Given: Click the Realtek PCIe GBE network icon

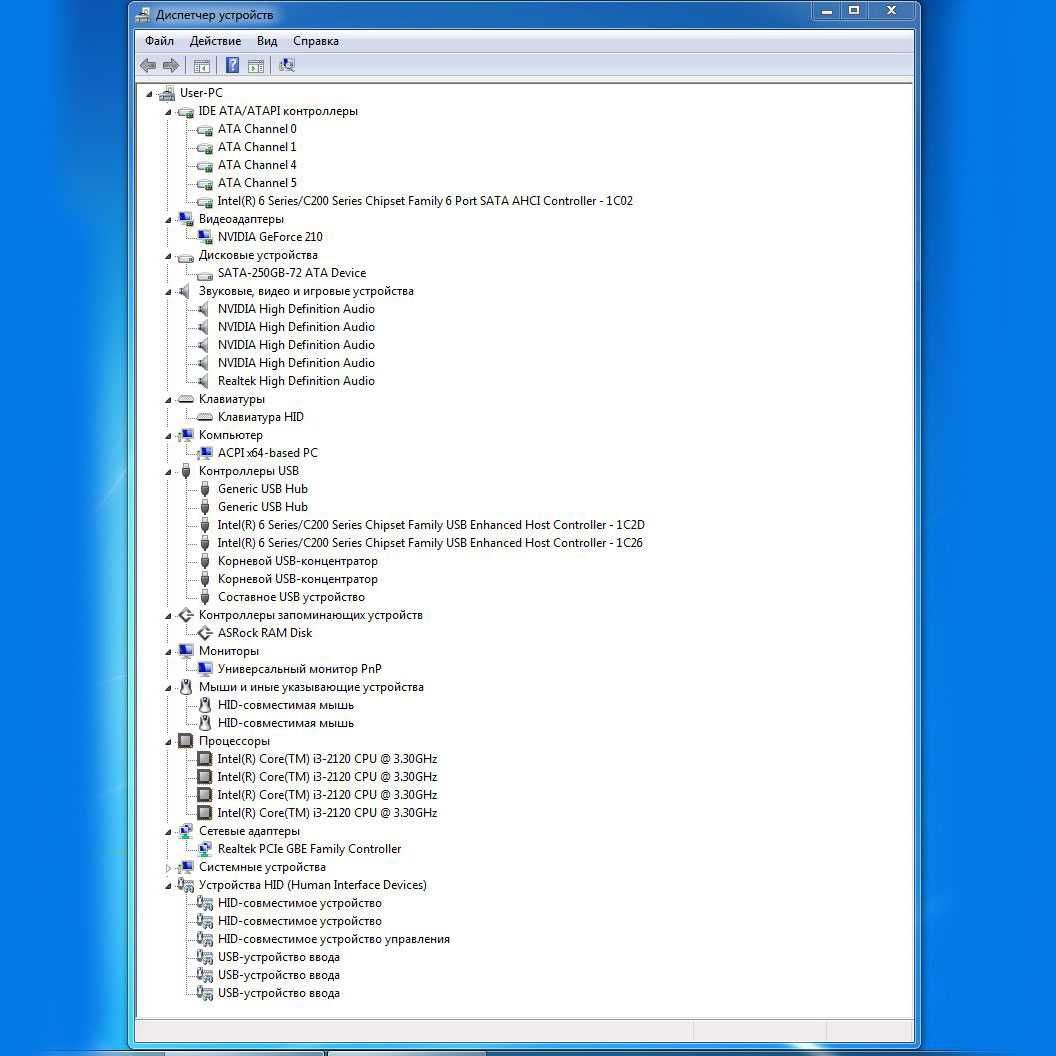Looking at the screenshot, I should [205, 849].
